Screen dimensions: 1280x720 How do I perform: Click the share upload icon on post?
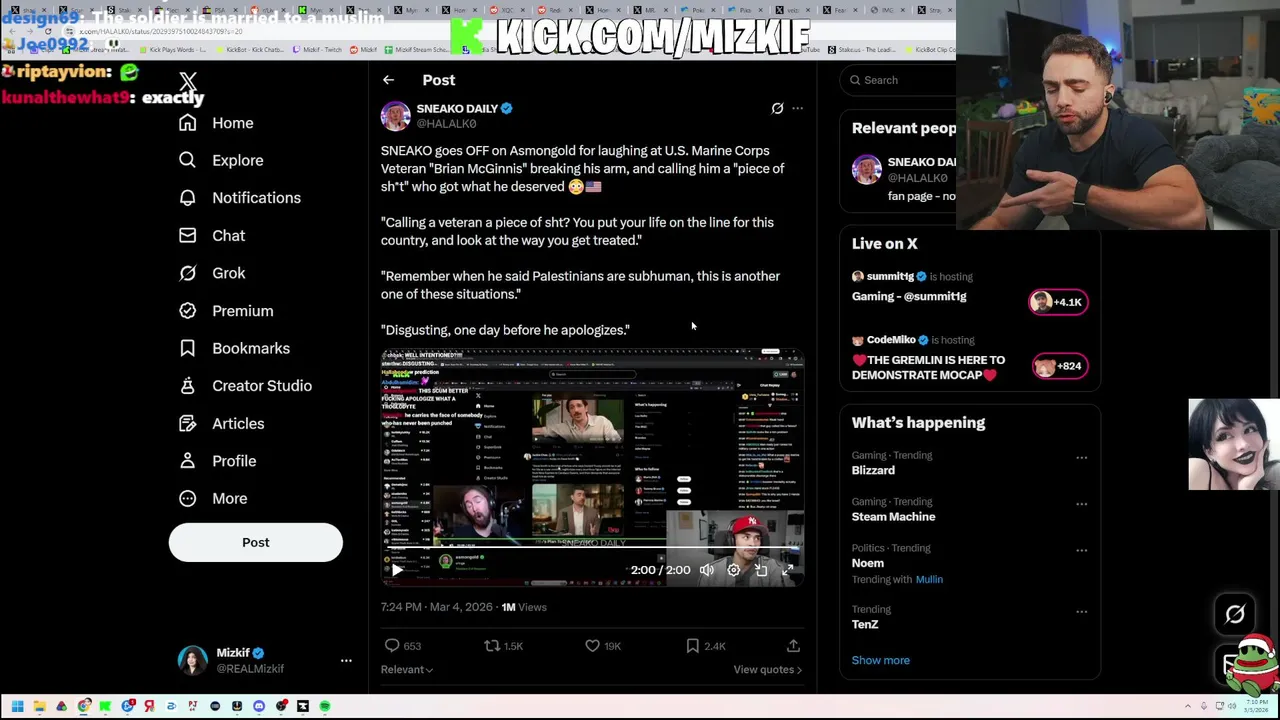click(x=793, y=646)
